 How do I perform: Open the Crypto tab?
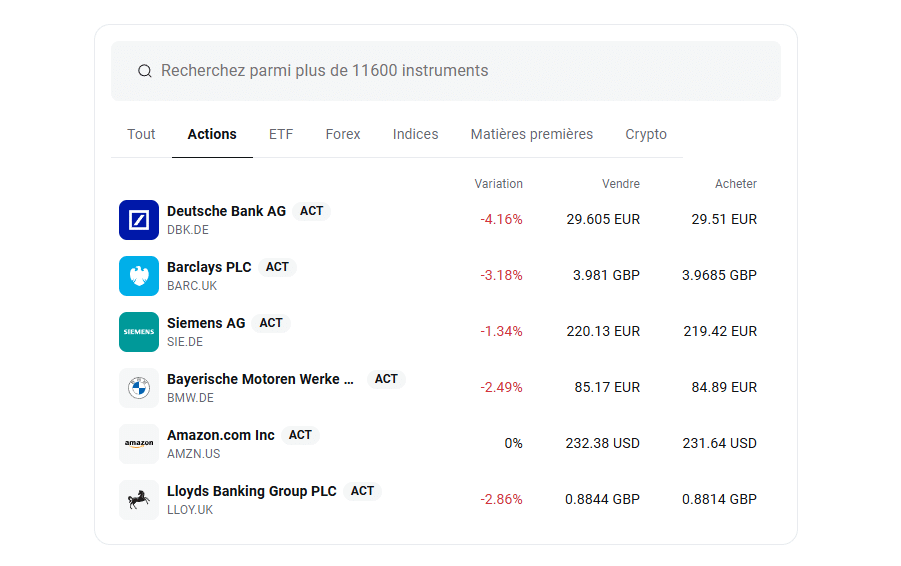pos(646,134)
